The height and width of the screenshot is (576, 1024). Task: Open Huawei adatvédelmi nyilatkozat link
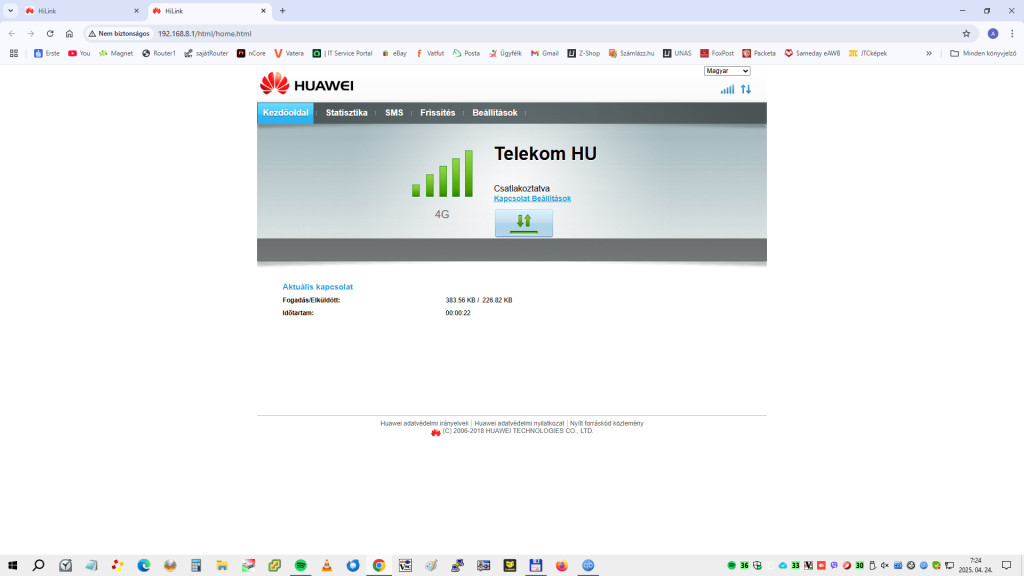point(519,423)
